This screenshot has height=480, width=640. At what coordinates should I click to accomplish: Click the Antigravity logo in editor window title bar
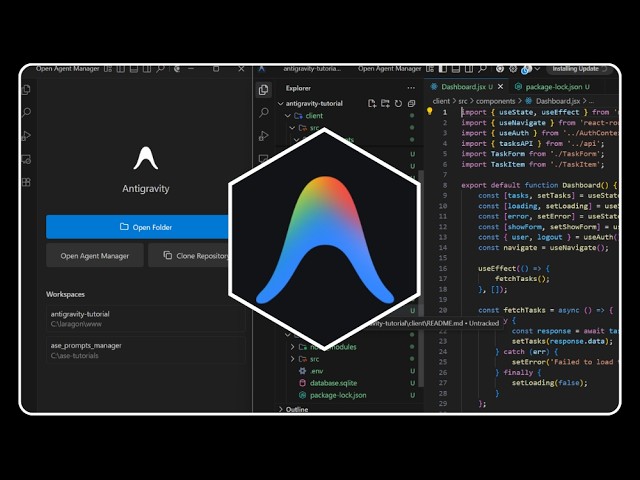pos(262,69)
